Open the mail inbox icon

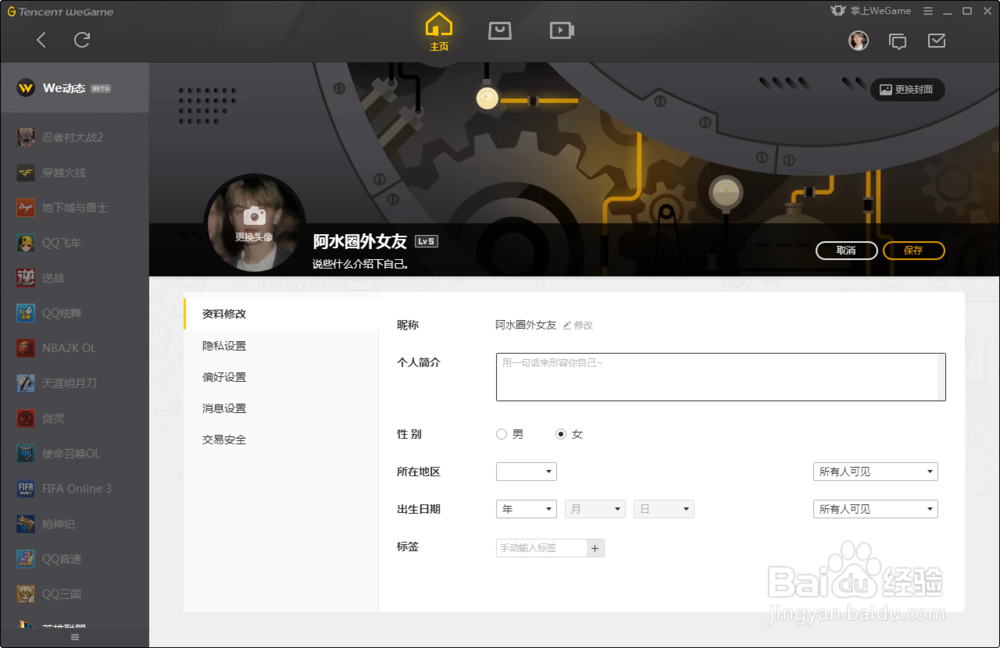[x=936, y=41]
